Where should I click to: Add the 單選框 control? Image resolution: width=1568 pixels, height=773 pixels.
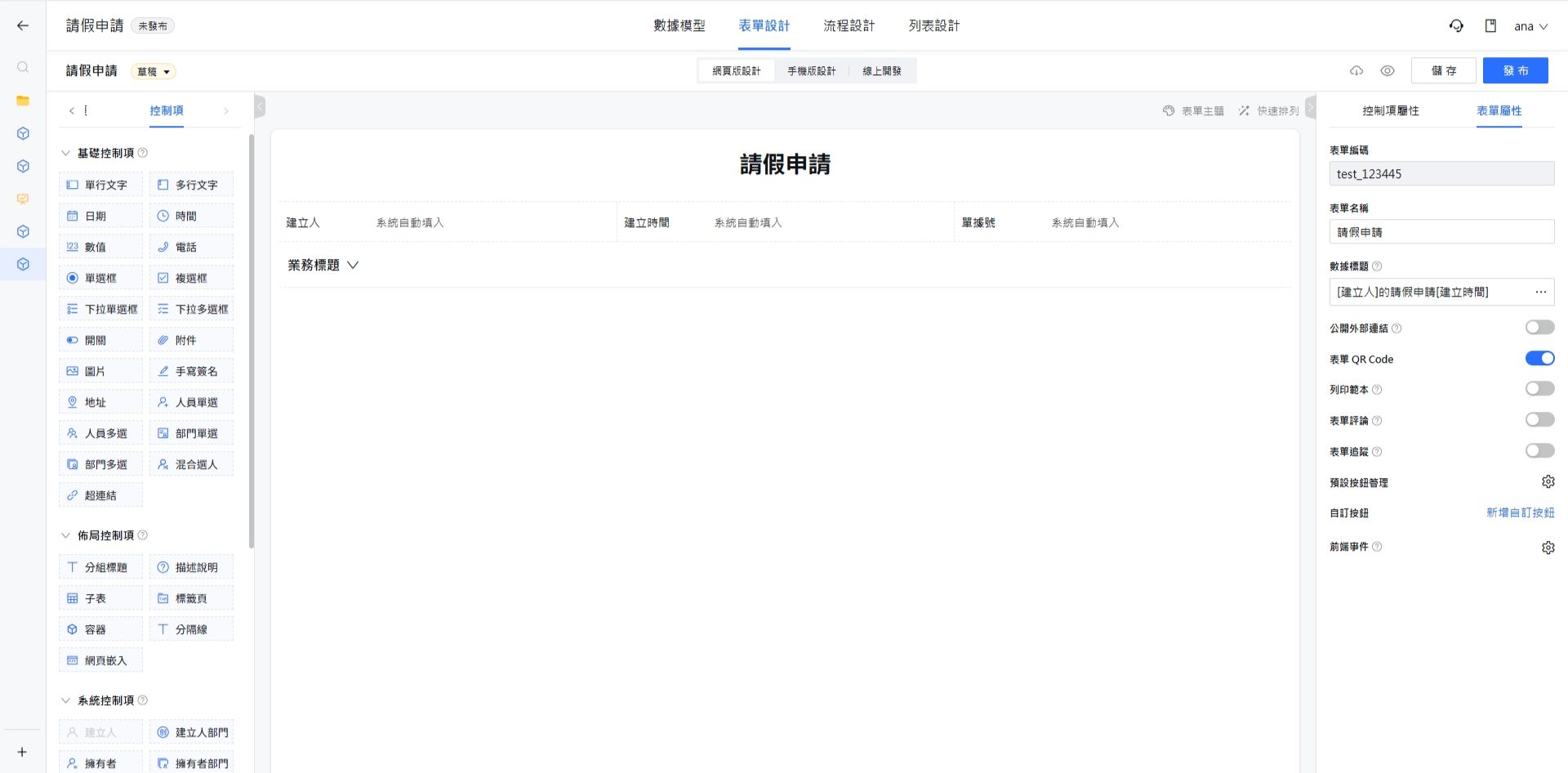click(100, 278)
